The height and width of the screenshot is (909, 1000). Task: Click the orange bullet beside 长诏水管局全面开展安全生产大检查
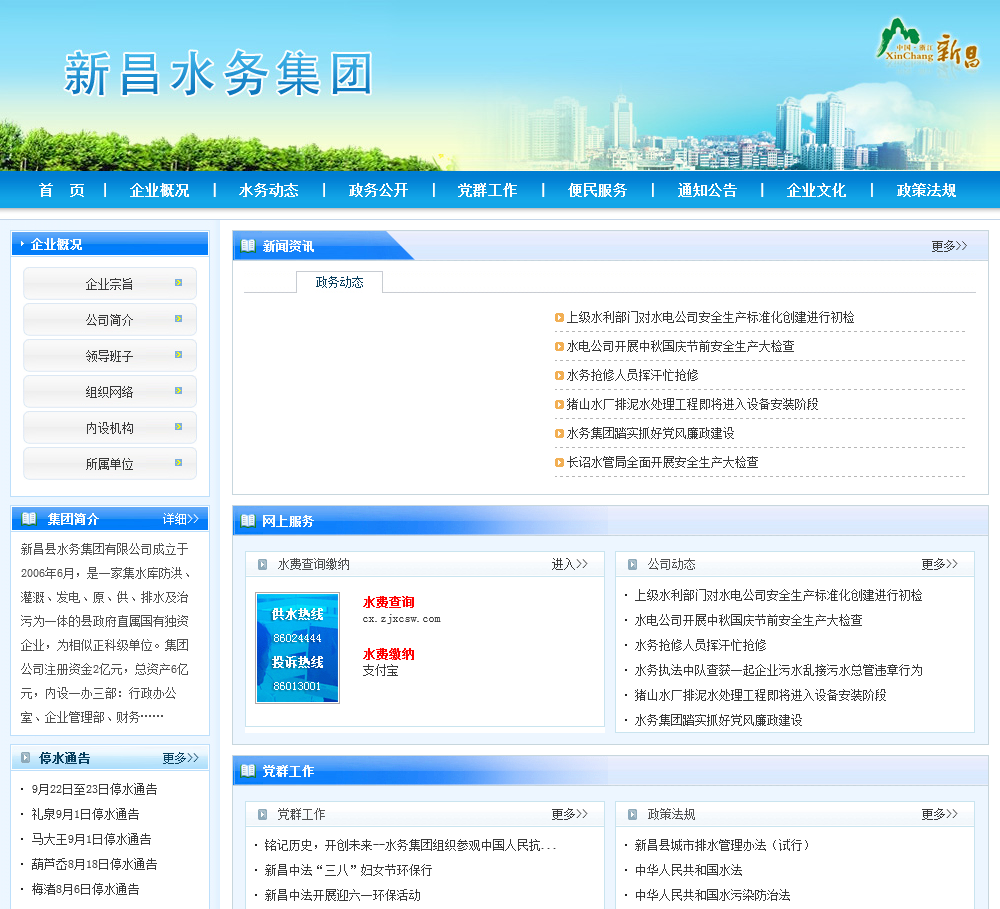[x=559, y=462]
